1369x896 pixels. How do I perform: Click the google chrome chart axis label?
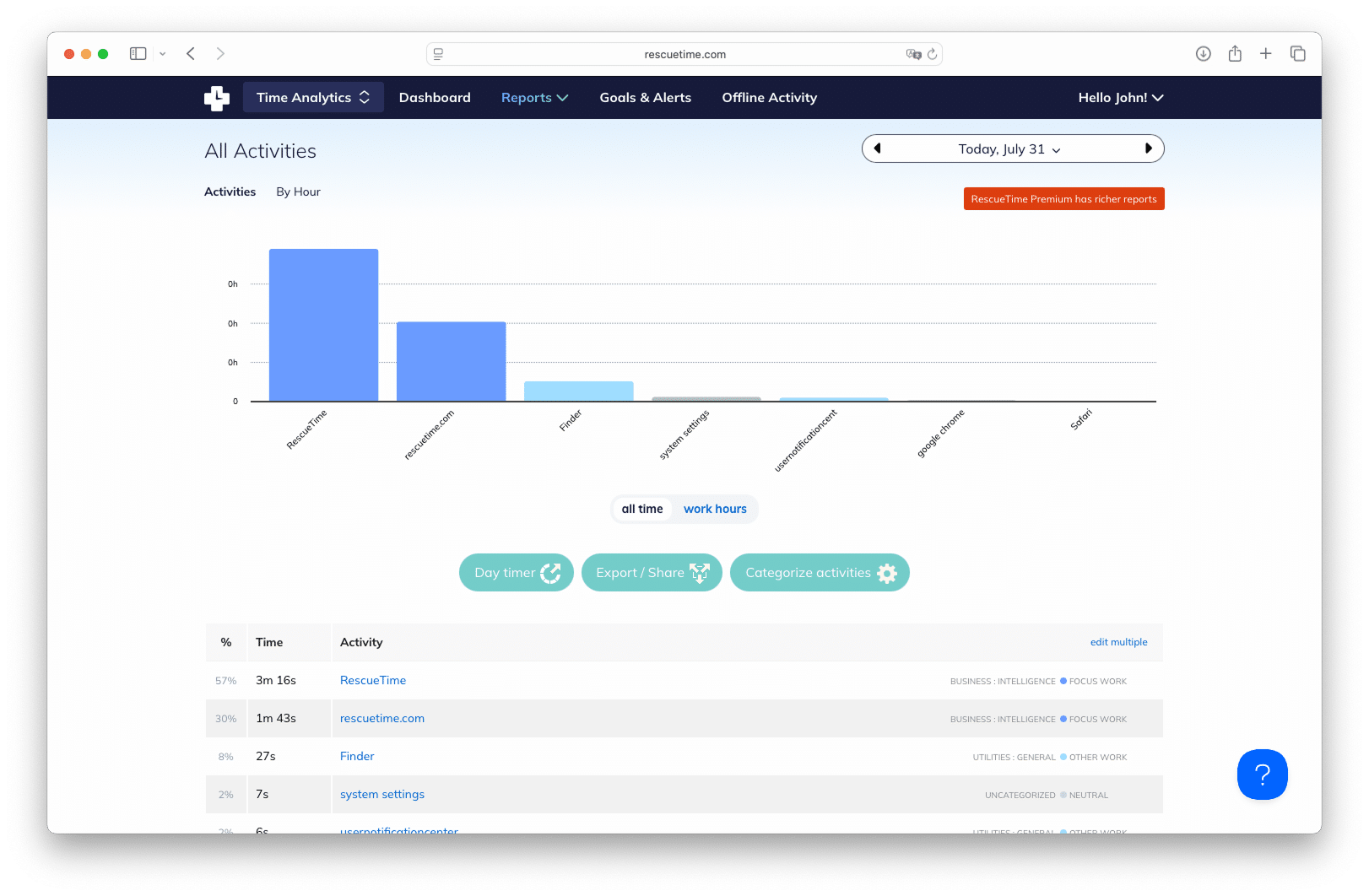[941, 434]
